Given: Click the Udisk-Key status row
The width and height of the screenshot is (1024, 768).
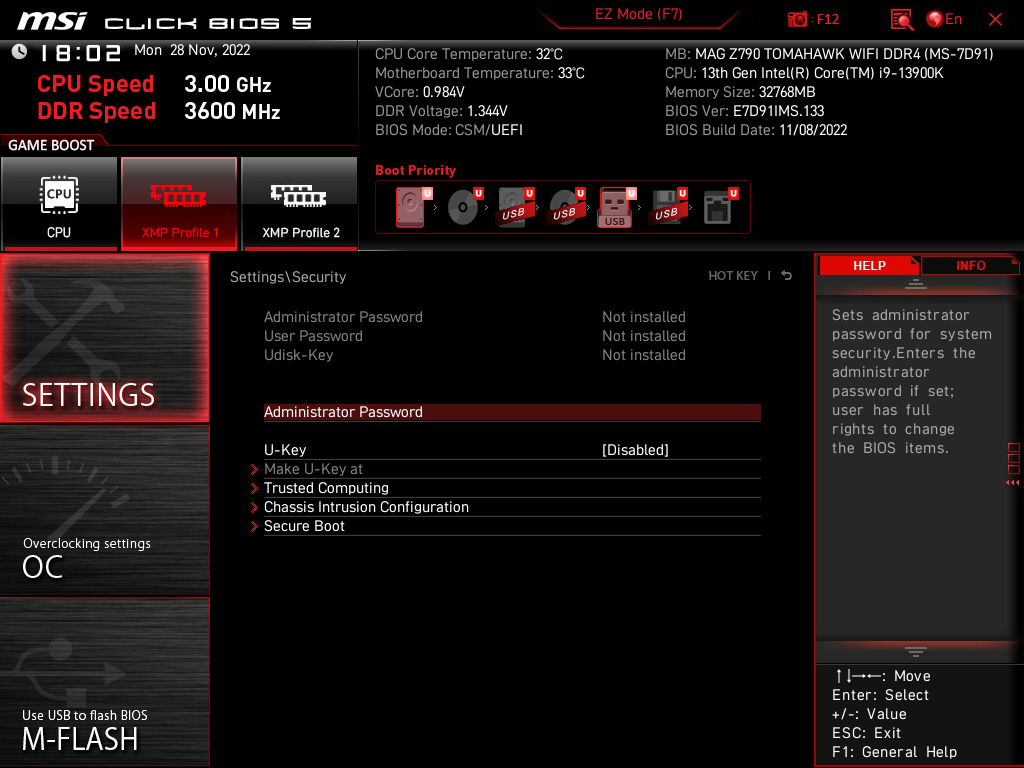Looking at the screenshot, I should click(475, 355).
